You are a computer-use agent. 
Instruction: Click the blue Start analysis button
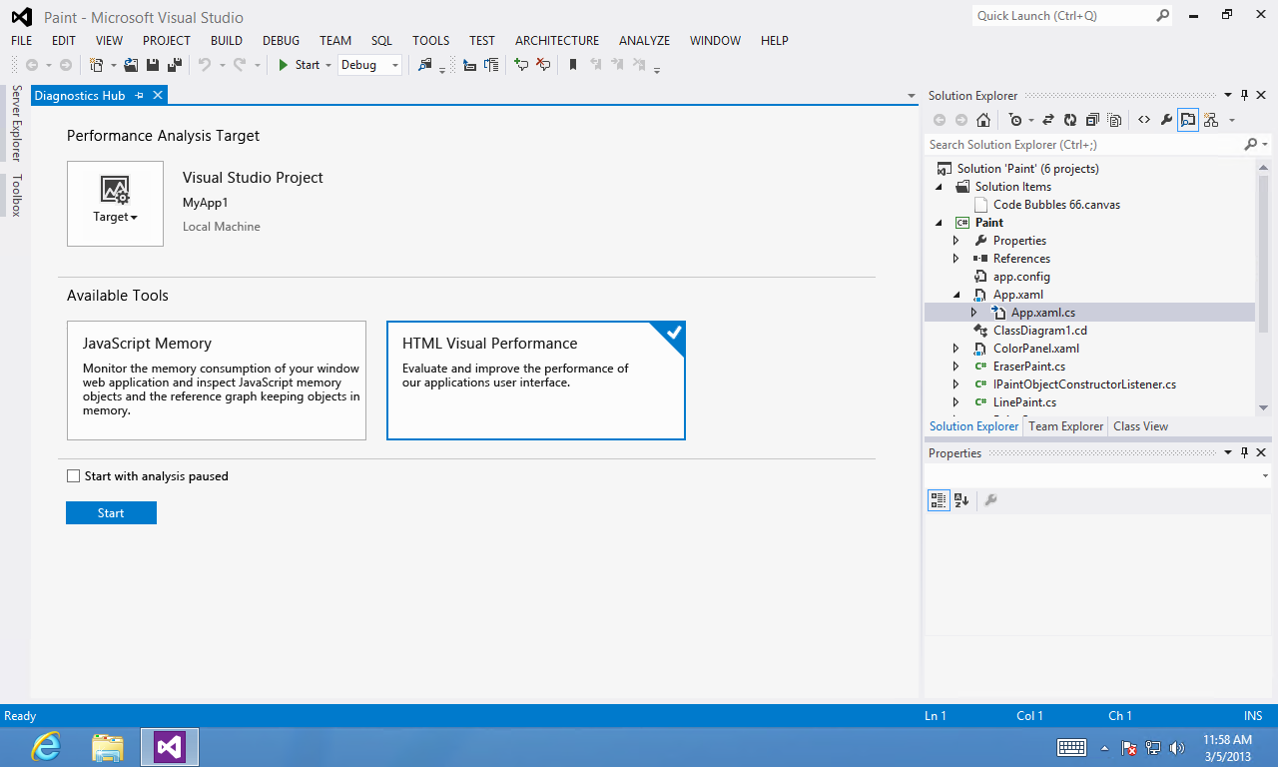[111, 513]
